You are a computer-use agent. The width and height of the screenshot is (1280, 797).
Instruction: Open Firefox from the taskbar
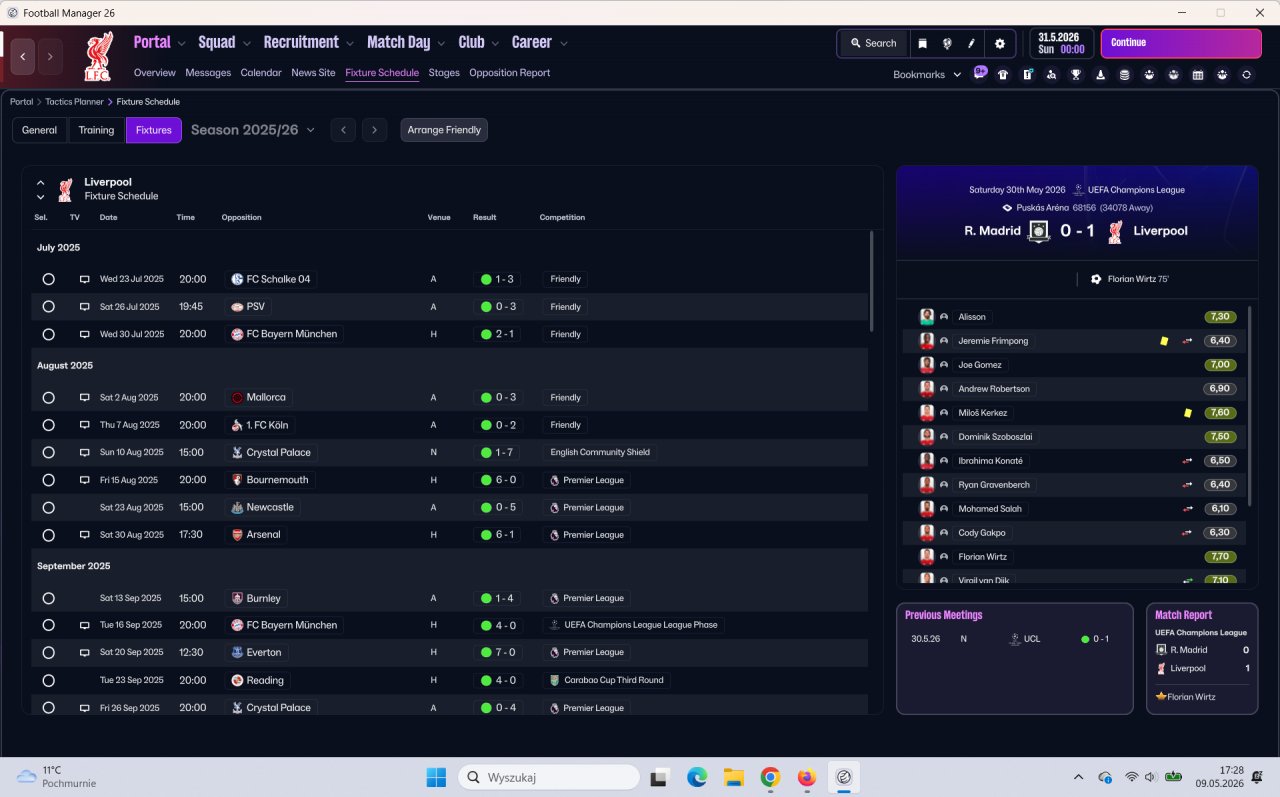(x=806, y=777)
